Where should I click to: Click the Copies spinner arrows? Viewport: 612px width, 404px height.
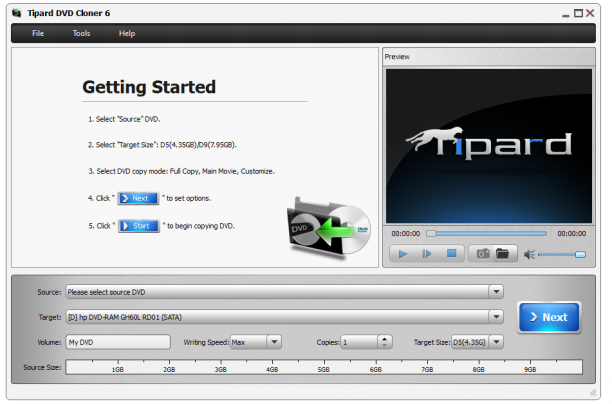(x=385, y=342)
